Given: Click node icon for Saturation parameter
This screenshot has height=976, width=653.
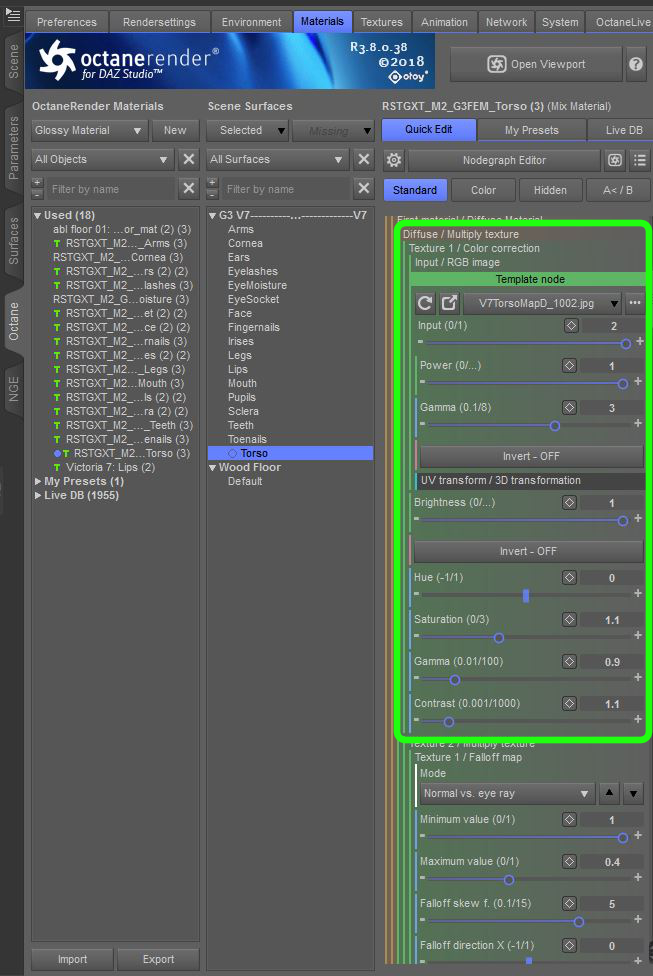Looking at the screenshot, I should 569,619.
